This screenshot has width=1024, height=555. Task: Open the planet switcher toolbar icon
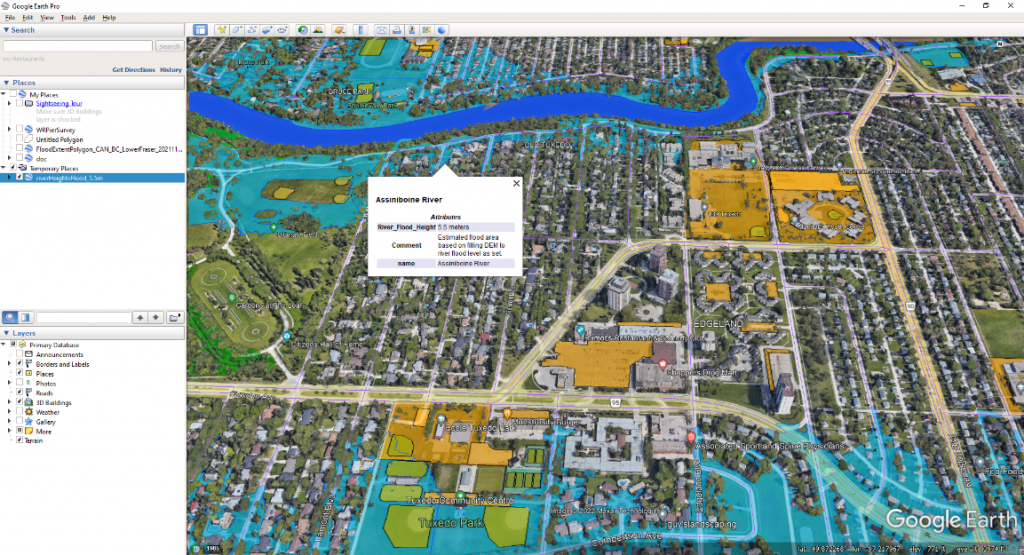pyautogui.click(x=339, y=30)
